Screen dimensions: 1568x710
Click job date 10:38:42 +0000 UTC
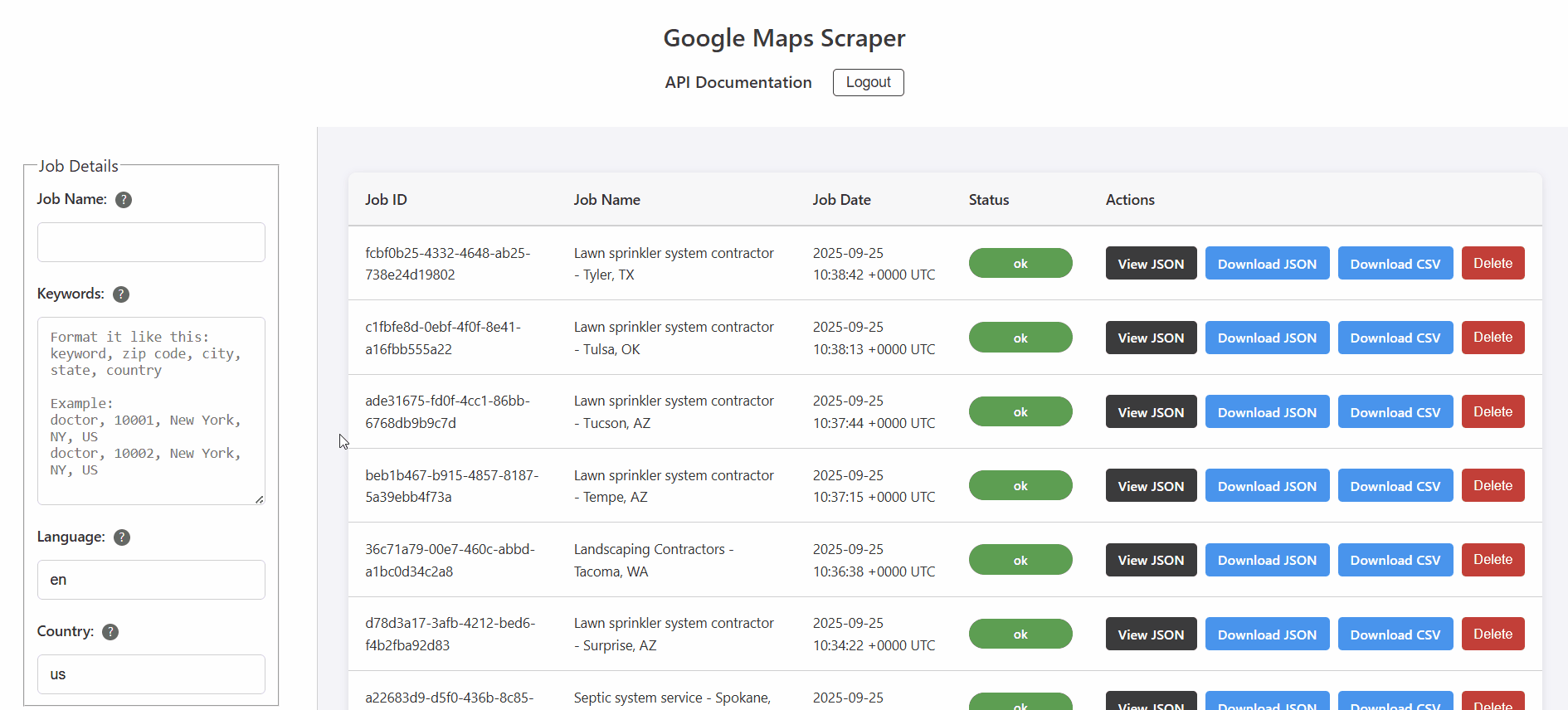tap(874, 275)
